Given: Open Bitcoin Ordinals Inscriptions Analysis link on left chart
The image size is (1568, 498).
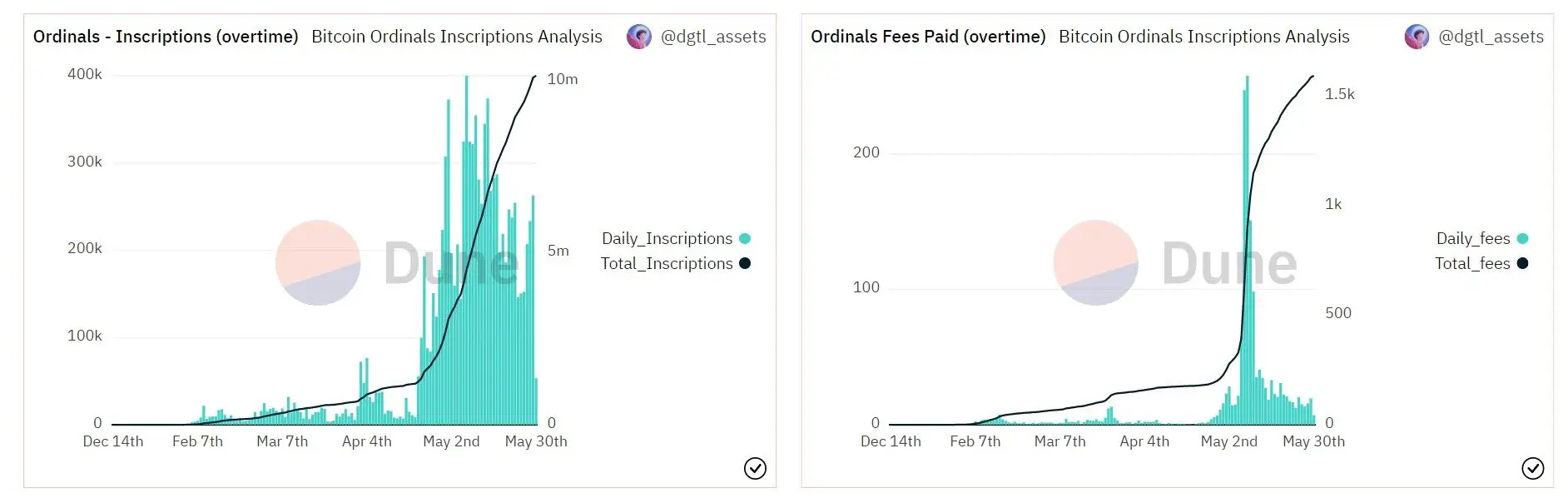Looking at the screenshot, I should coord(456,37).
